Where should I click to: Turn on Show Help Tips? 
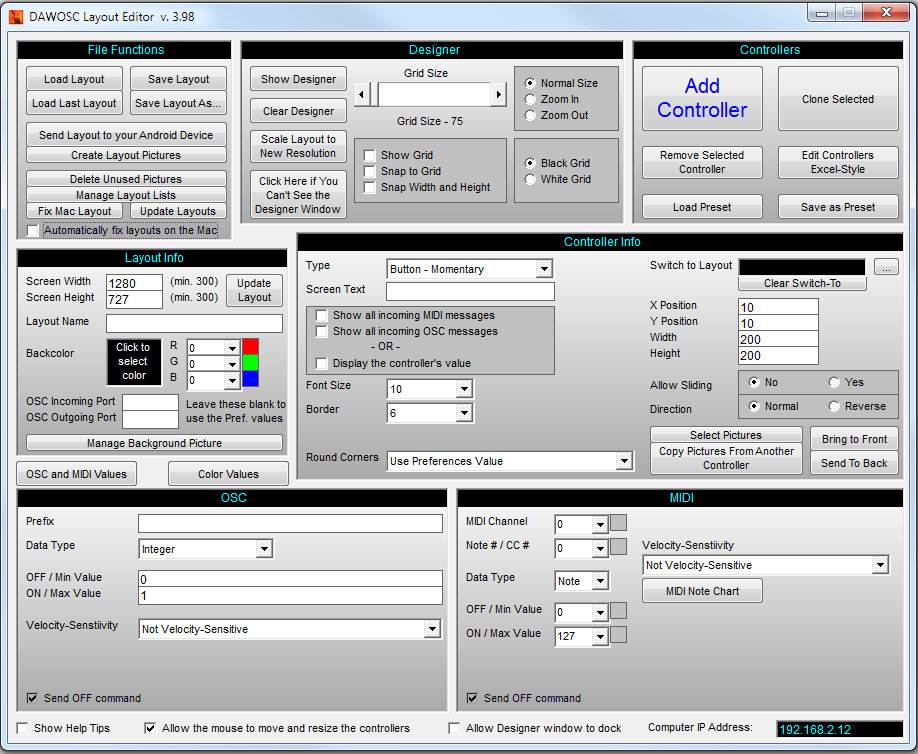(23, 728)
